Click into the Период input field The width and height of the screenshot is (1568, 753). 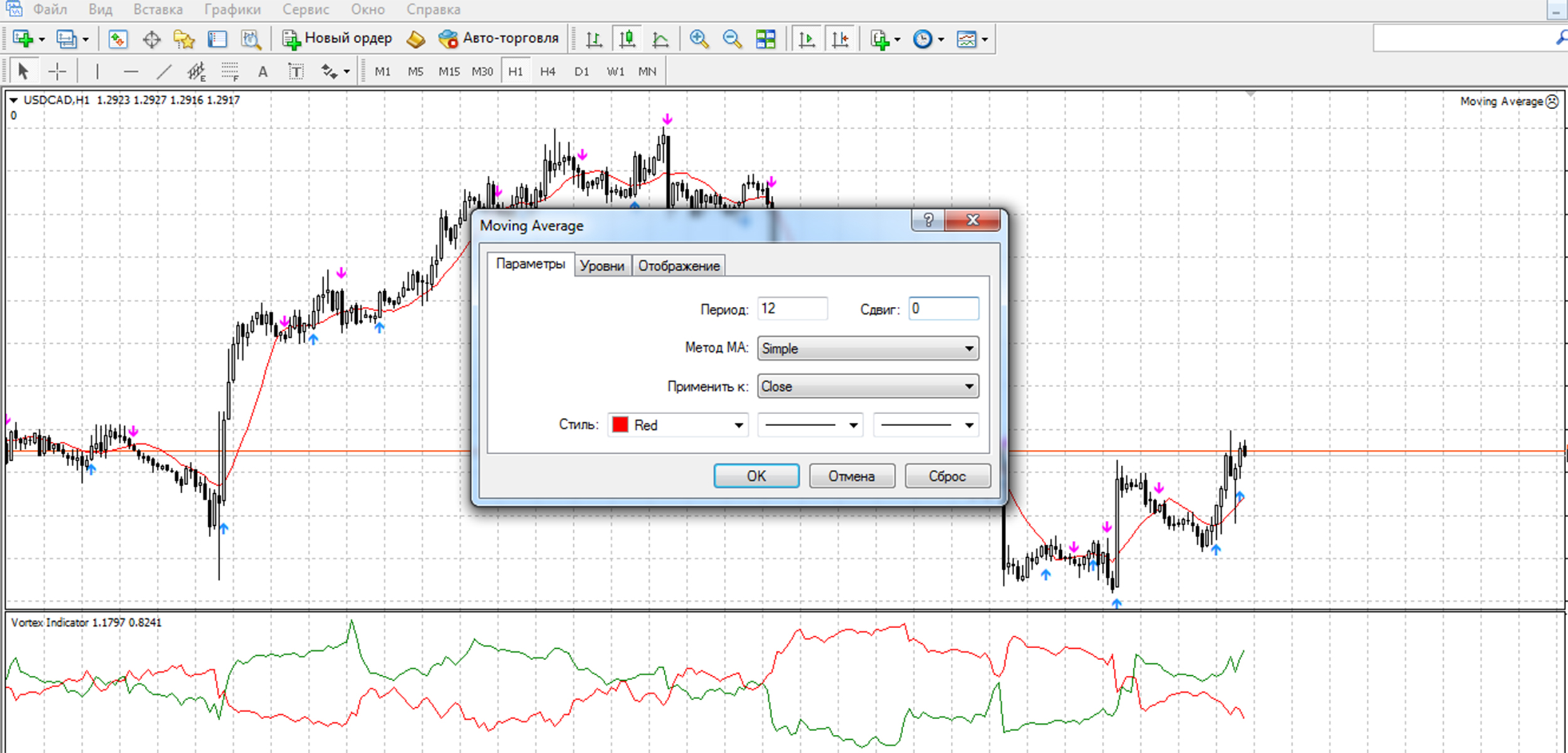pos(792,309)
